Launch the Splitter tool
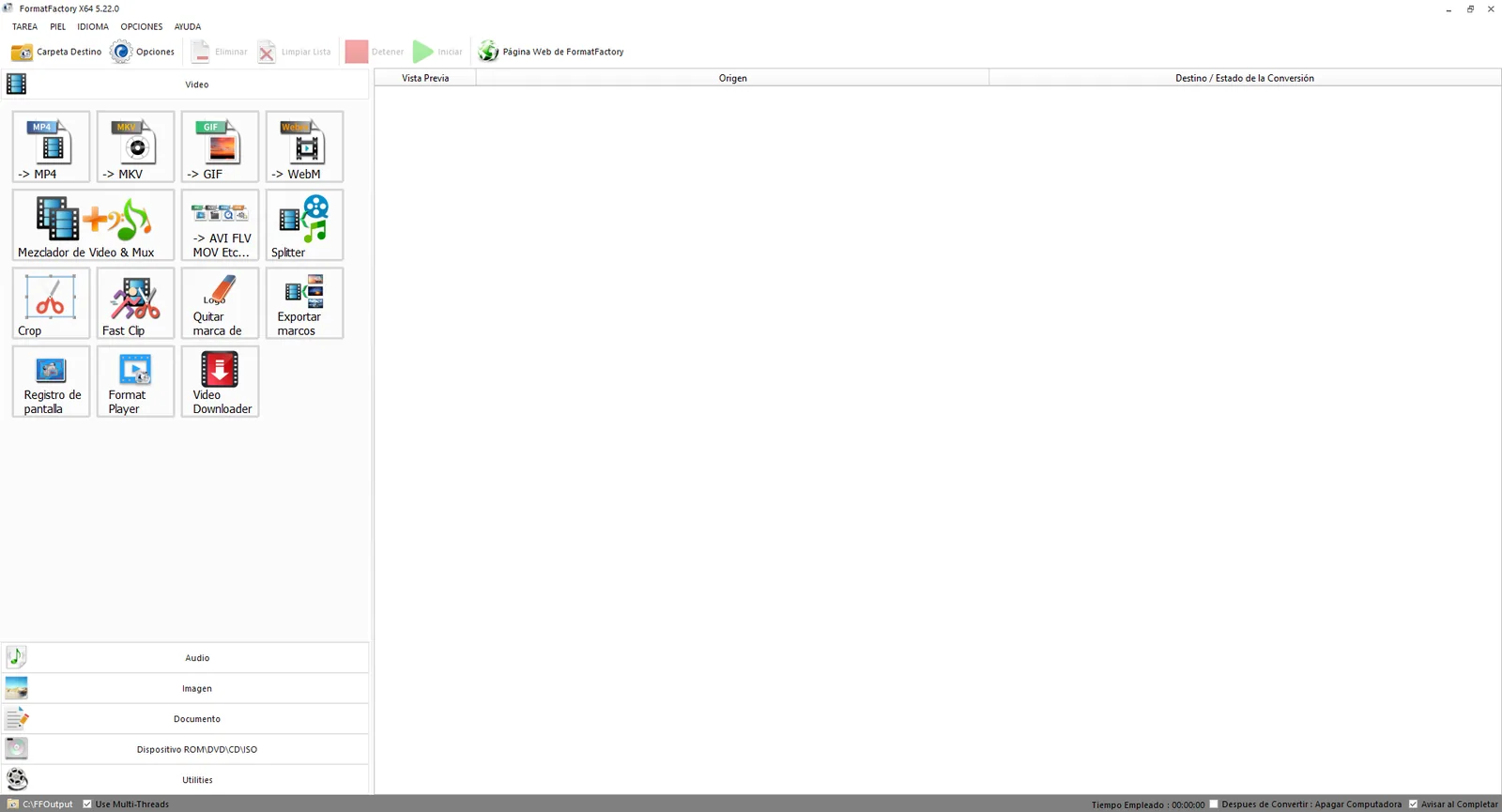 (304, 225)
